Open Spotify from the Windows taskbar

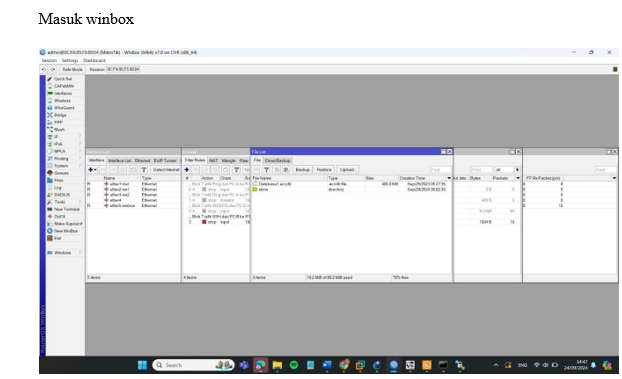[294, 365]
